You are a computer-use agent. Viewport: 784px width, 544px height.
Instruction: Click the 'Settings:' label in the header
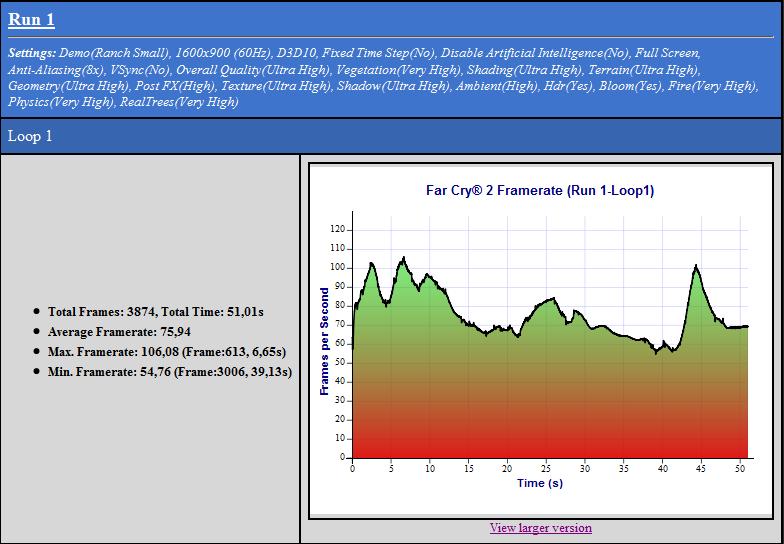point(32,53)
